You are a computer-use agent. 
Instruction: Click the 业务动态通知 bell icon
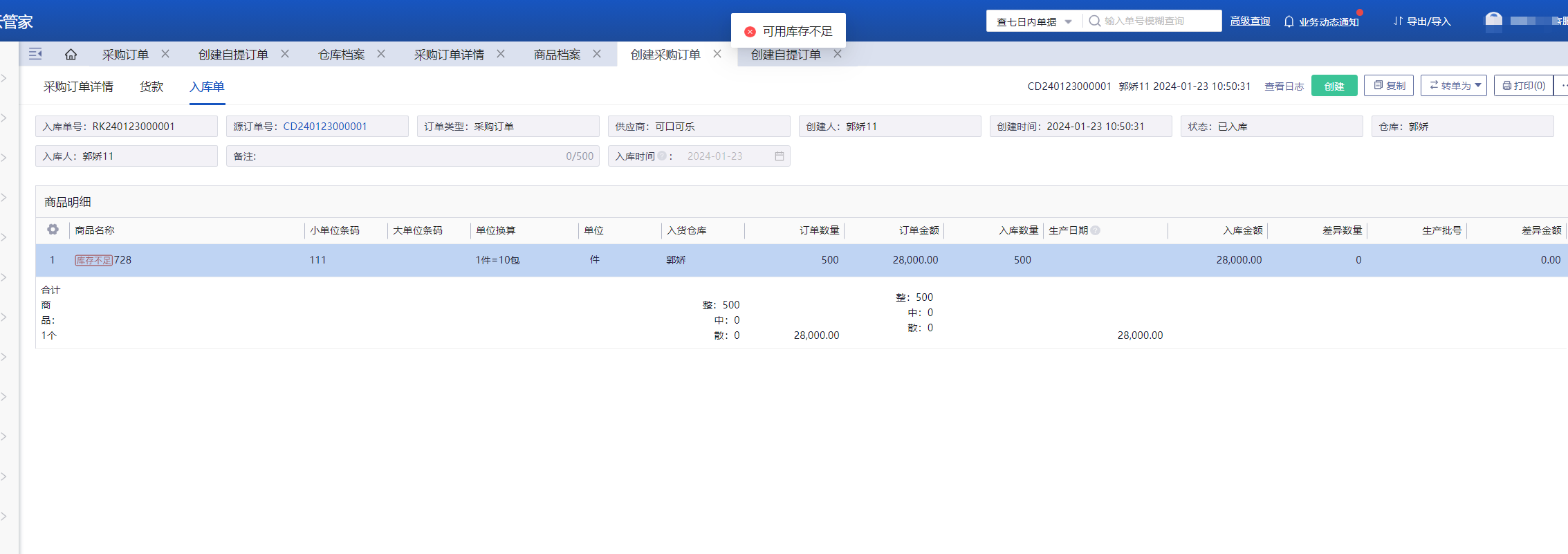1289,21
